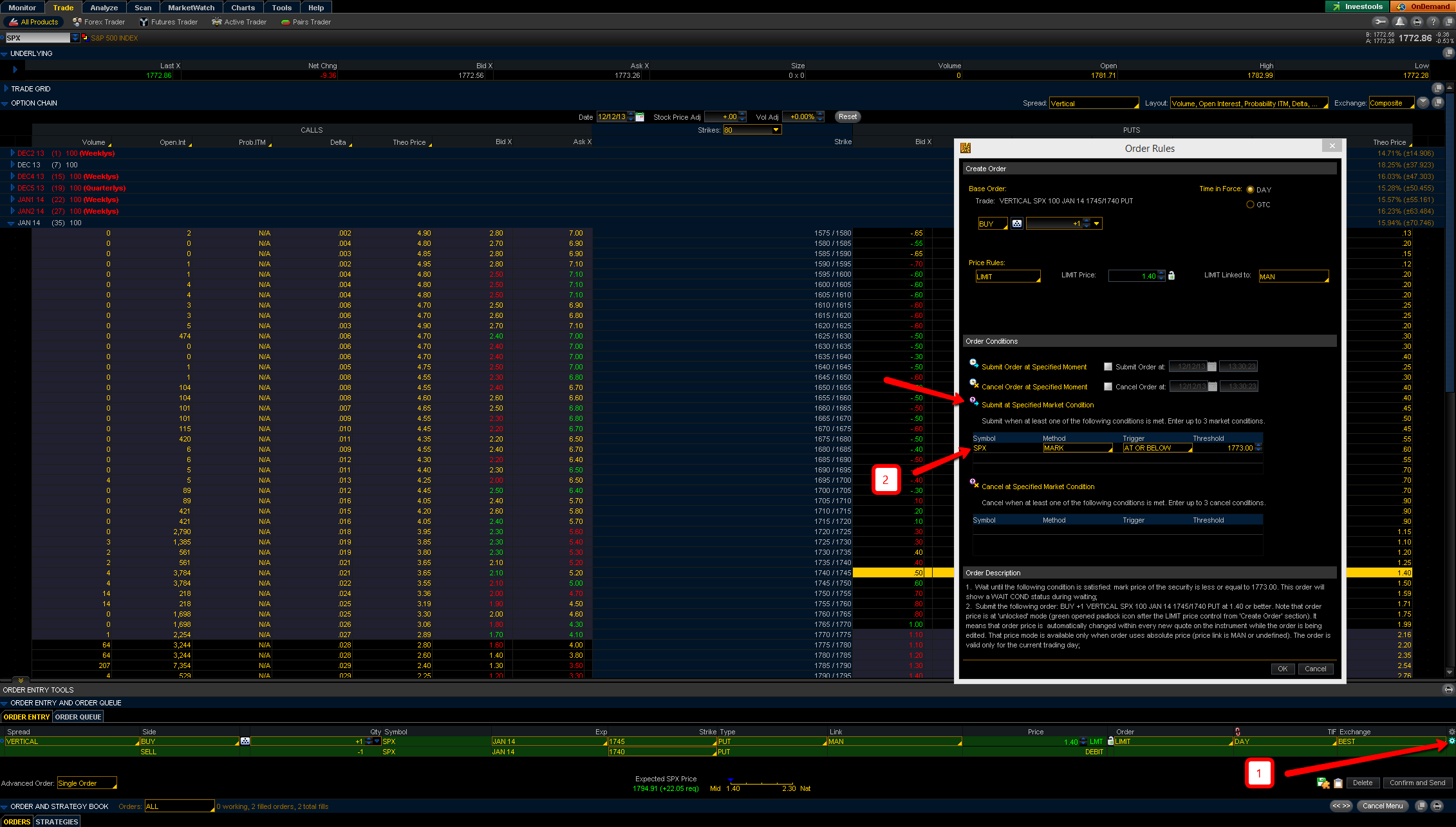Click the save order icon beside Delete
The image size is (1456, 827).
pos(1323,783)
